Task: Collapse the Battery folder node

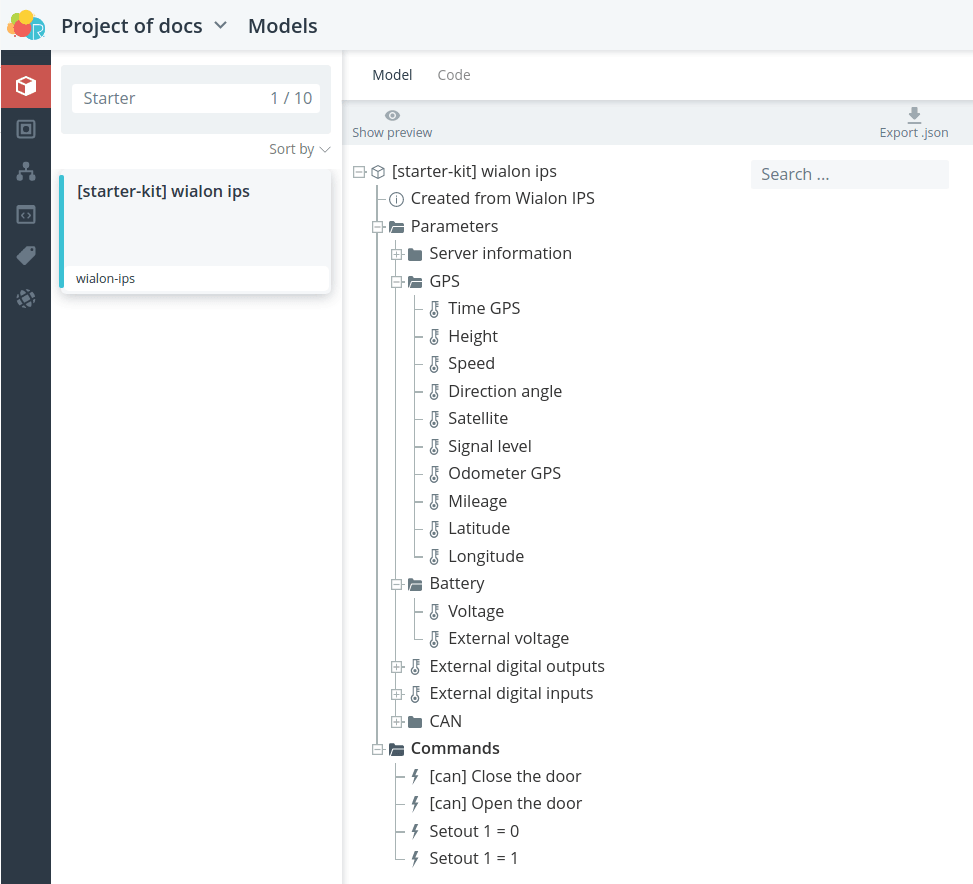Action: point(397,584)
